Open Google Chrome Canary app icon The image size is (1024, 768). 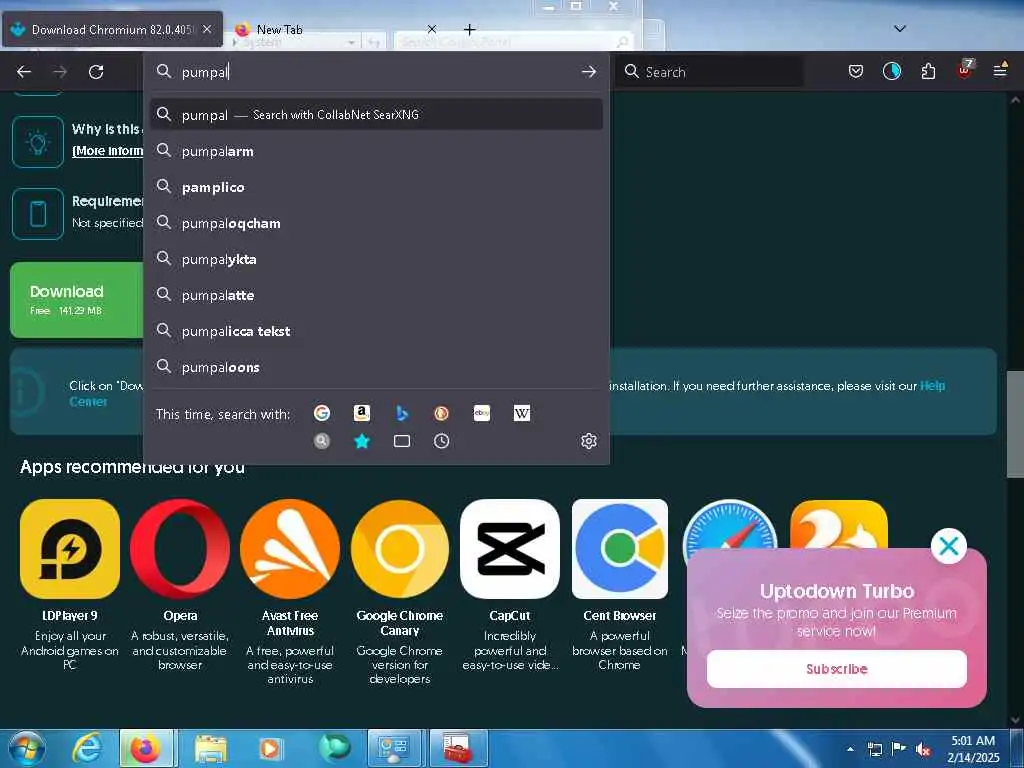pos(400,549)
